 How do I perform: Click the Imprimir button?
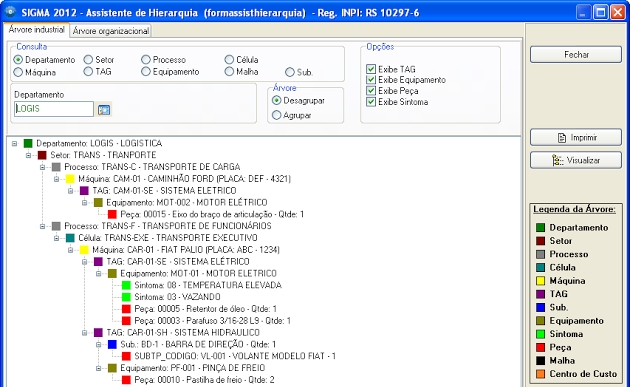576,137
